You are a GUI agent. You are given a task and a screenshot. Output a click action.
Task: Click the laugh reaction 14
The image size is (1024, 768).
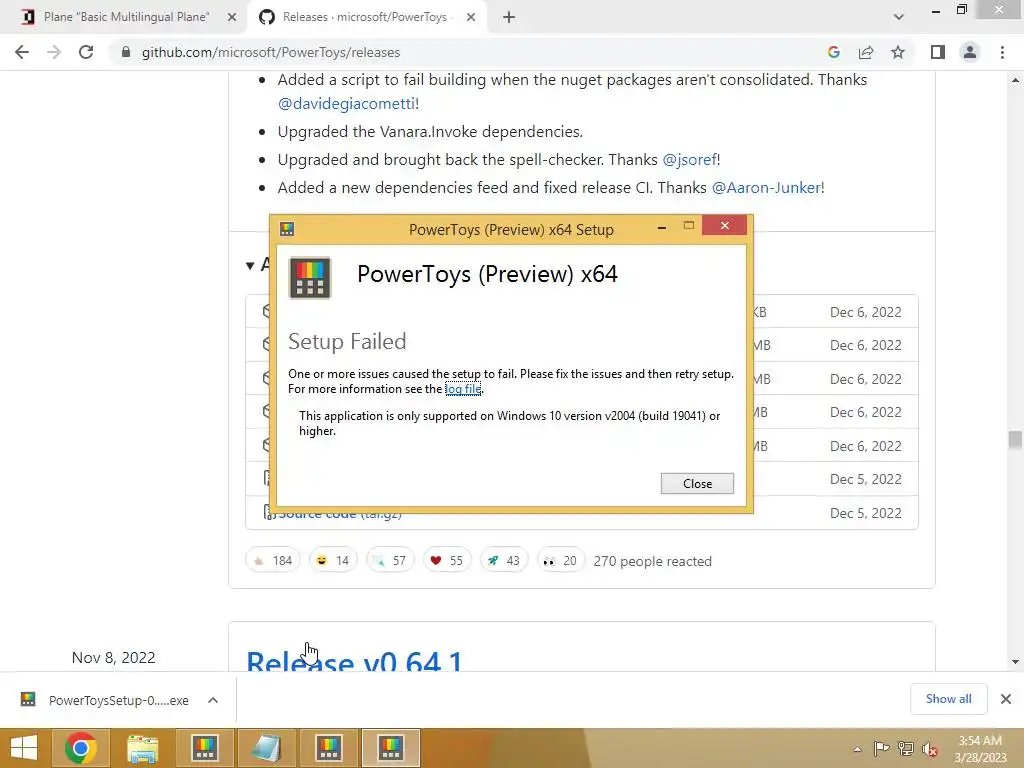(333, 560)
